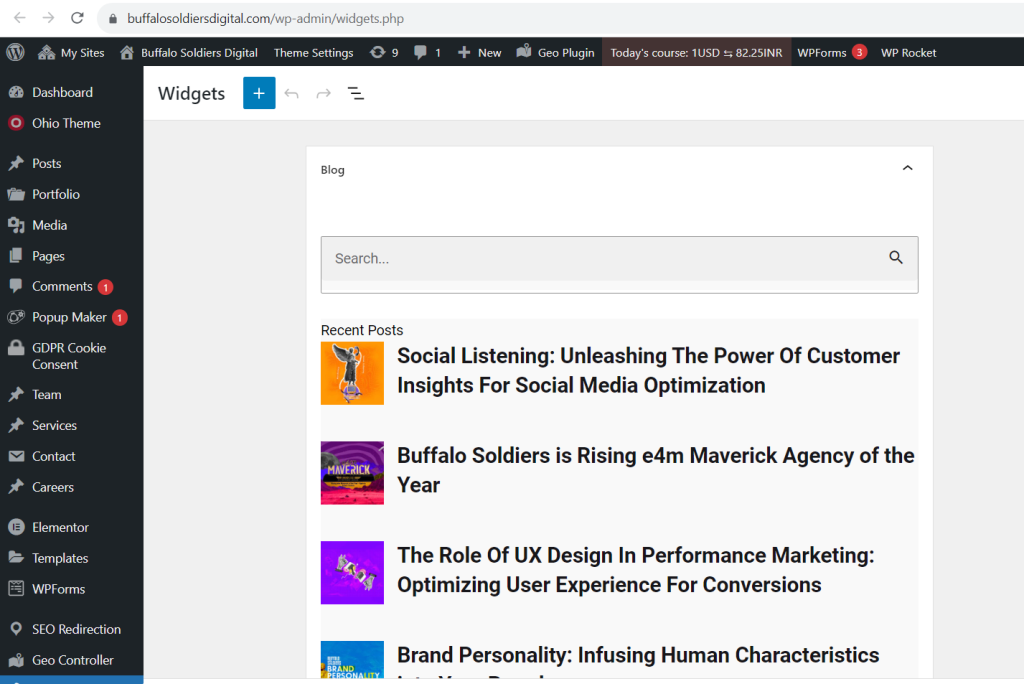This screenshot has width=1024, height=684.
Task: Click the WordPress logo in admin bar
Action: click(x=15, y=52)
